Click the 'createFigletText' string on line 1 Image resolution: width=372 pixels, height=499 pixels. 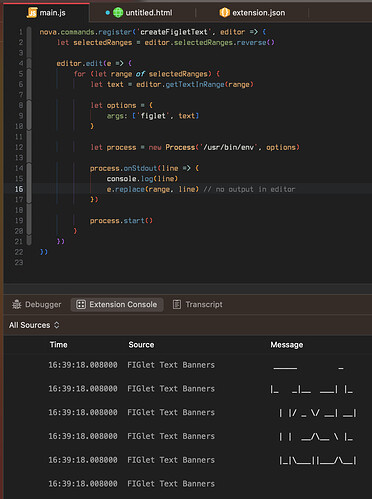tap(173, 32)
